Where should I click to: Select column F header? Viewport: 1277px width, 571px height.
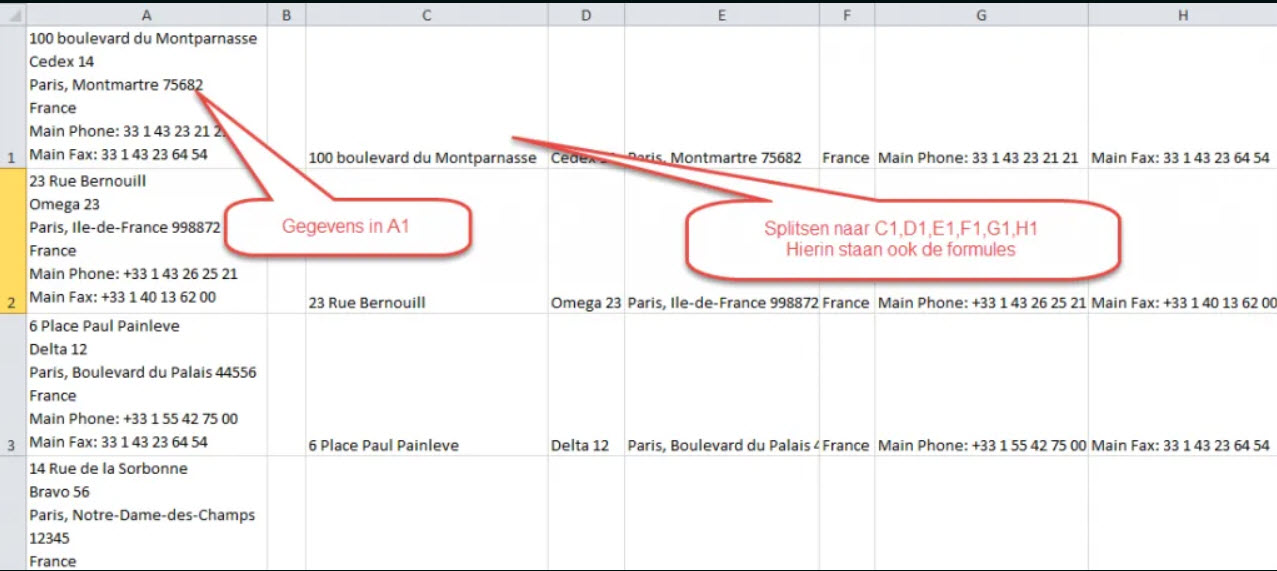point(846,15)
